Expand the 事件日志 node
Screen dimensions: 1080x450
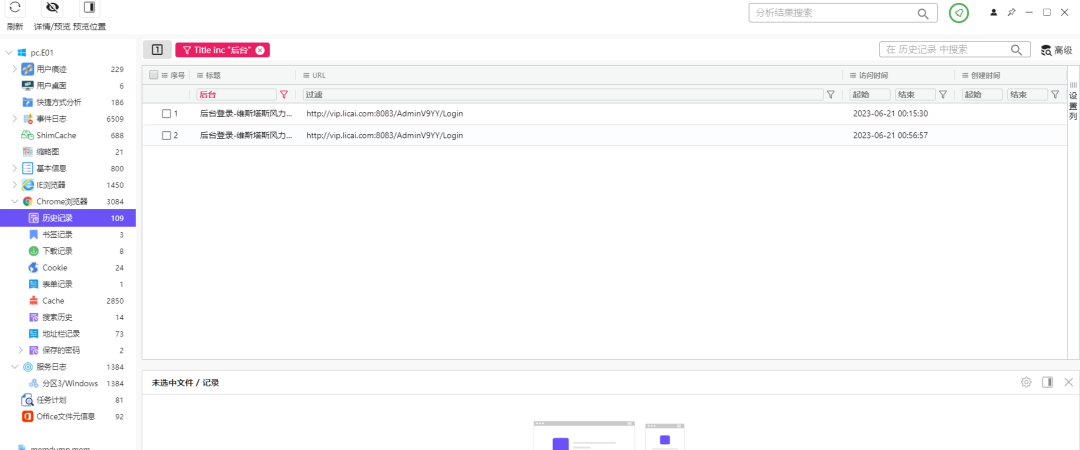[x=15, y=119]
